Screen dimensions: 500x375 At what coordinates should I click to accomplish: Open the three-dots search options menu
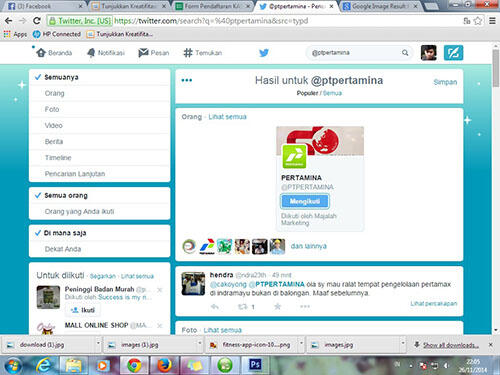[187, 80]
